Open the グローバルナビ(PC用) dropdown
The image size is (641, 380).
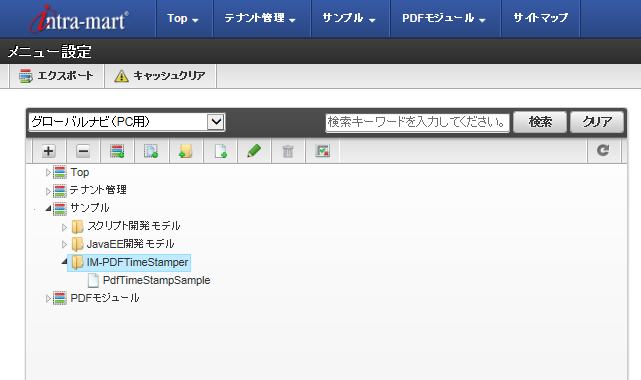coord(127,122)
